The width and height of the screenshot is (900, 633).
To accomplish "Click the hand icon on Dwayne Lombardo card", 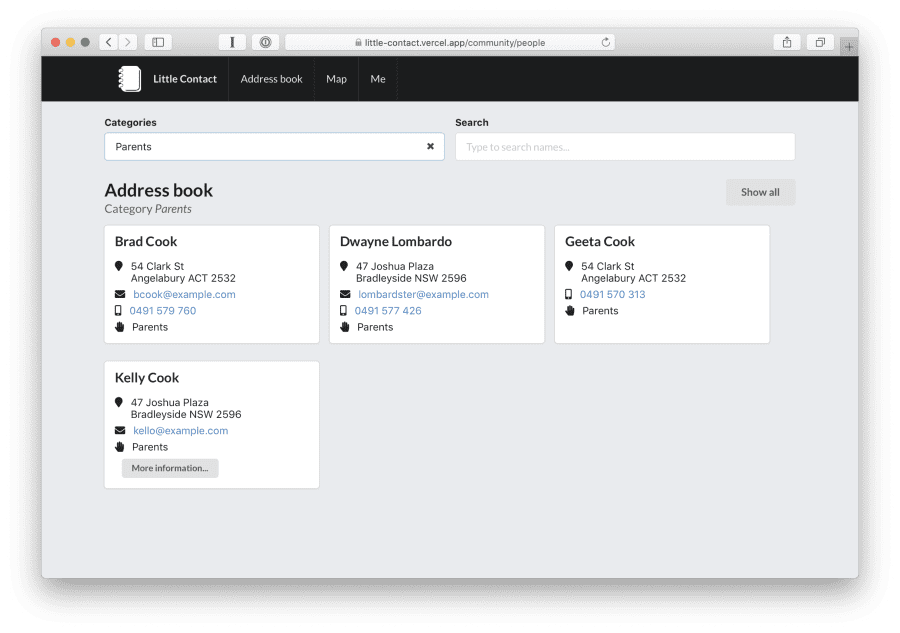I will pyautogui.click(x=344, y=327).
